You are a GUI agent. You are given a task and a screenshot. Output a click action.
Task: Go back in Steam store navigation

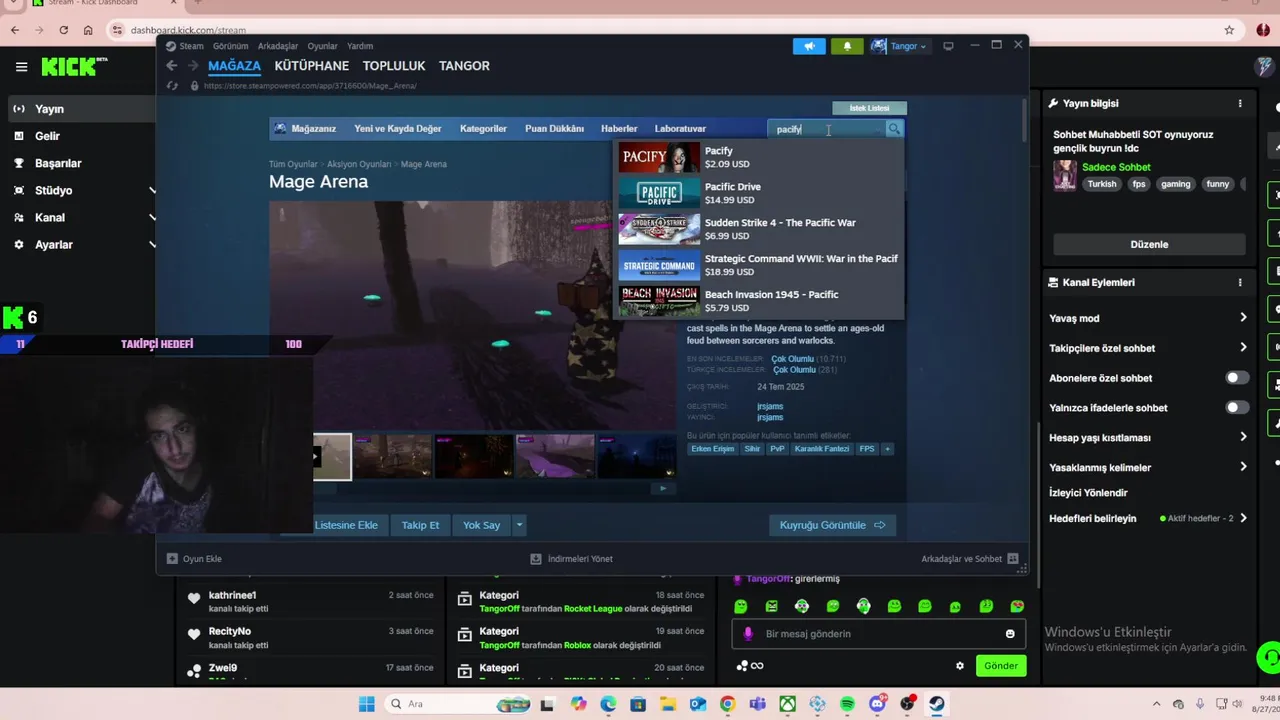tap(172, 66)
